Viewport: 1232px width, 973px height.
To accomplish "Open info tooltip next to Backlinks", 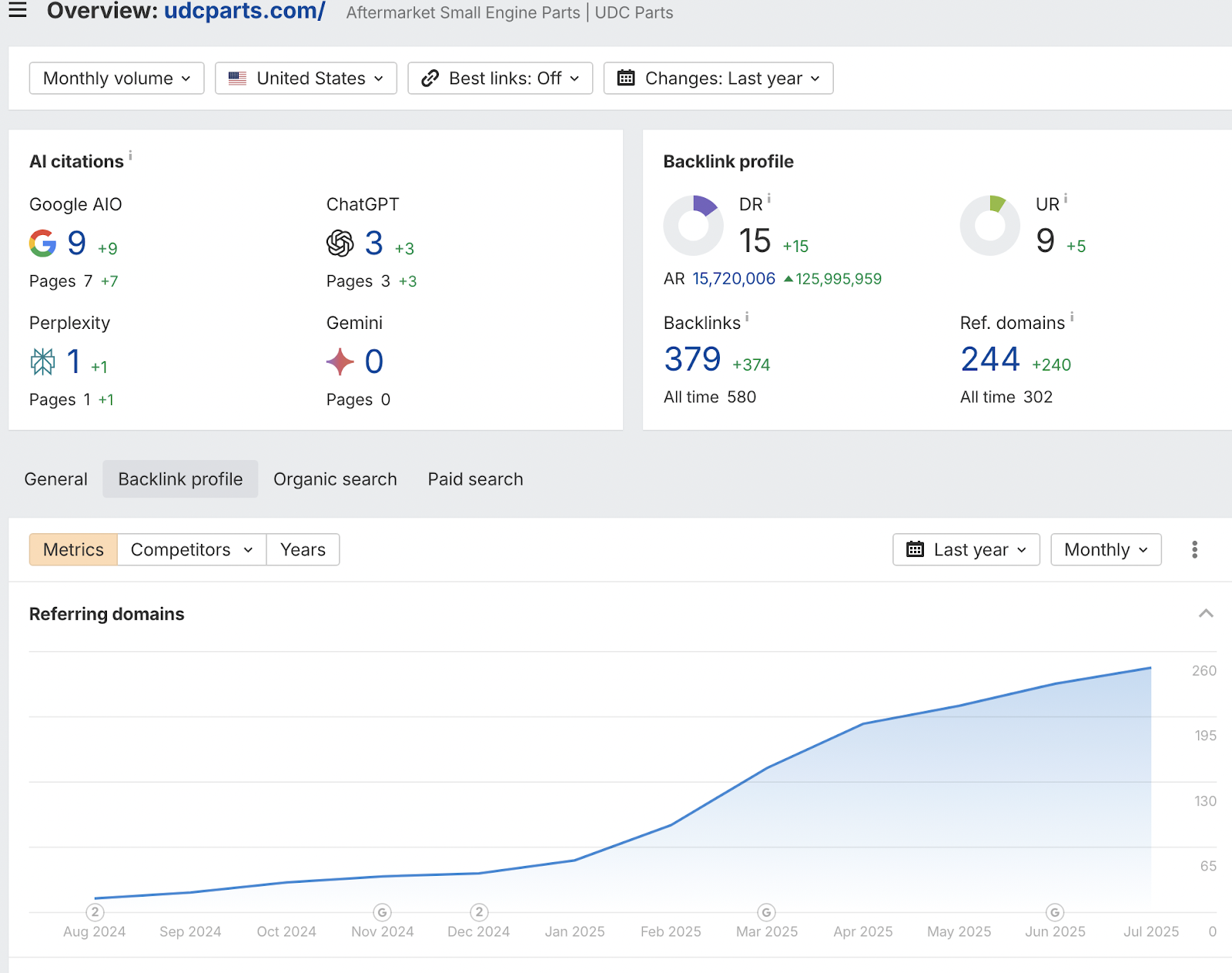I will pos(747,317).
